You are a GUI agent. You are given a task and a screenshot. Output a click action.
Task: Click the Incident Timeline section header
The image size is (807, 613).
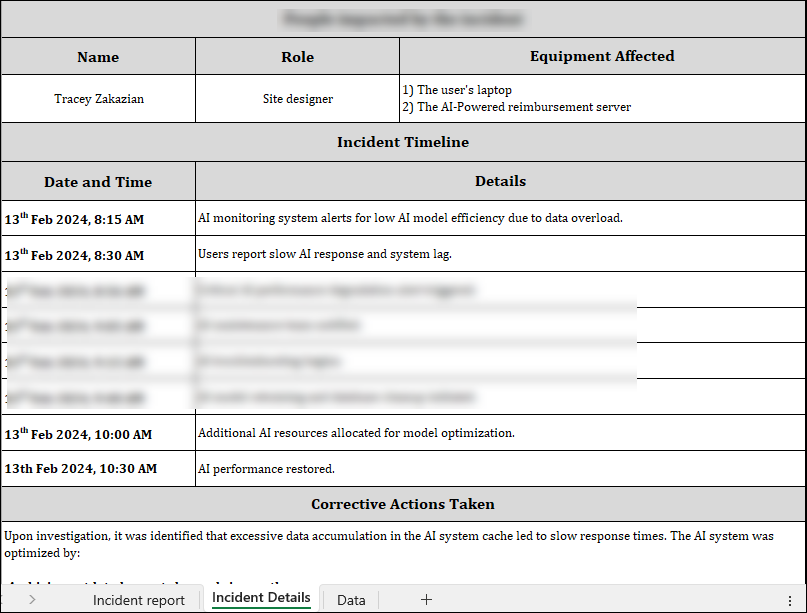click(x=403, y=142)
